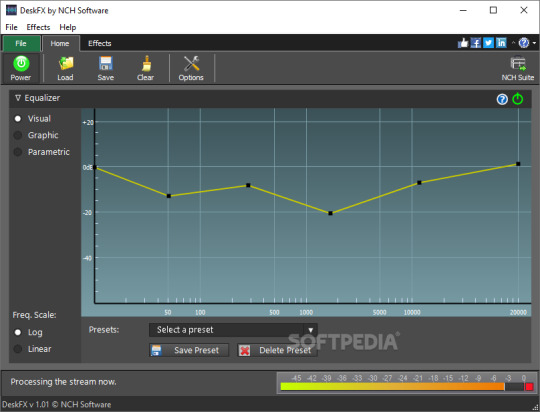540x412 pixels.
Task: Click the 'DeskFX v 1.01 © NCH Software' text
Action: point(56,404)
